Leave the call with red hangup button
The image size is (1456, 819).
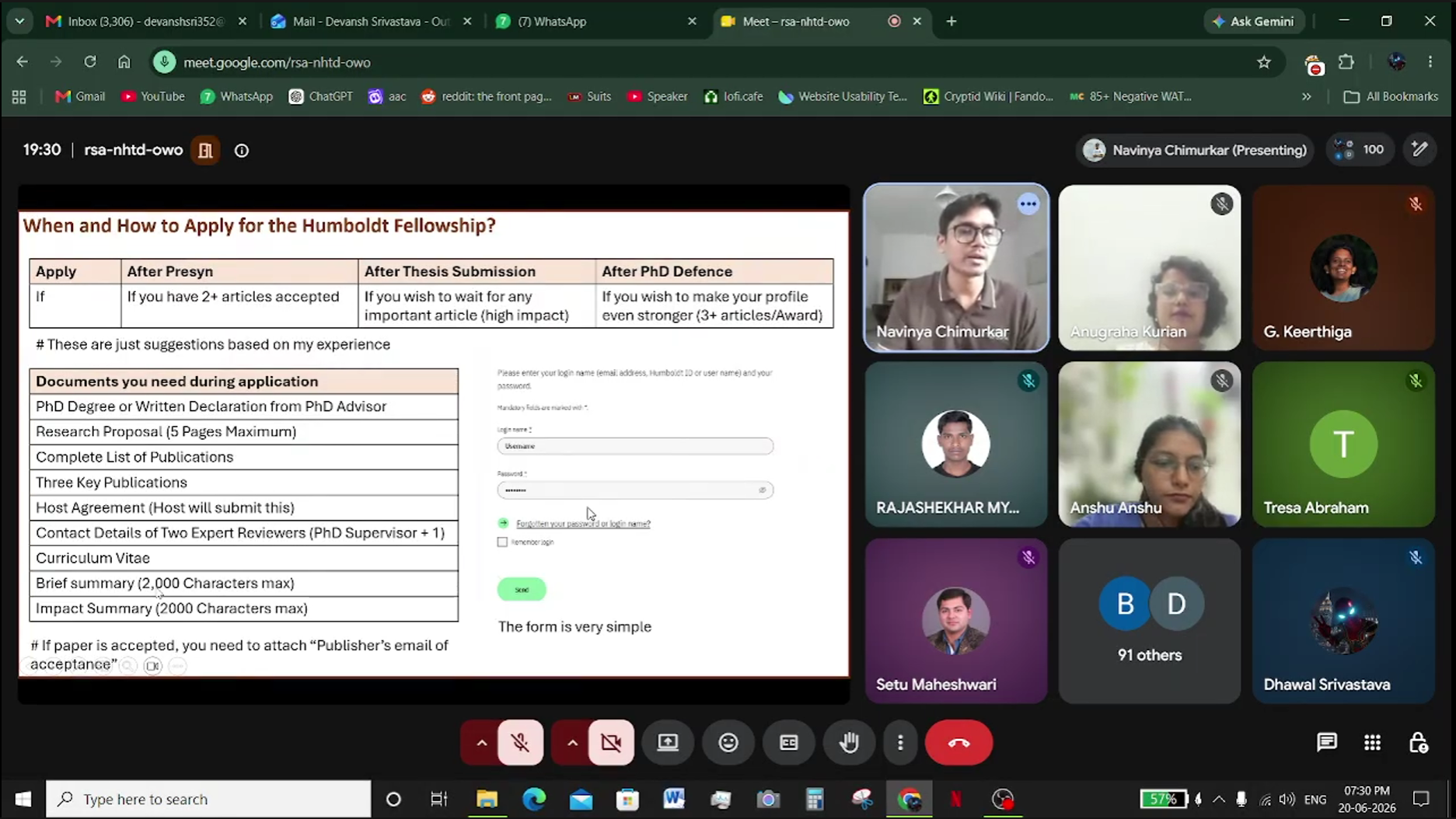pyautogui.click(x=959, y=743)
